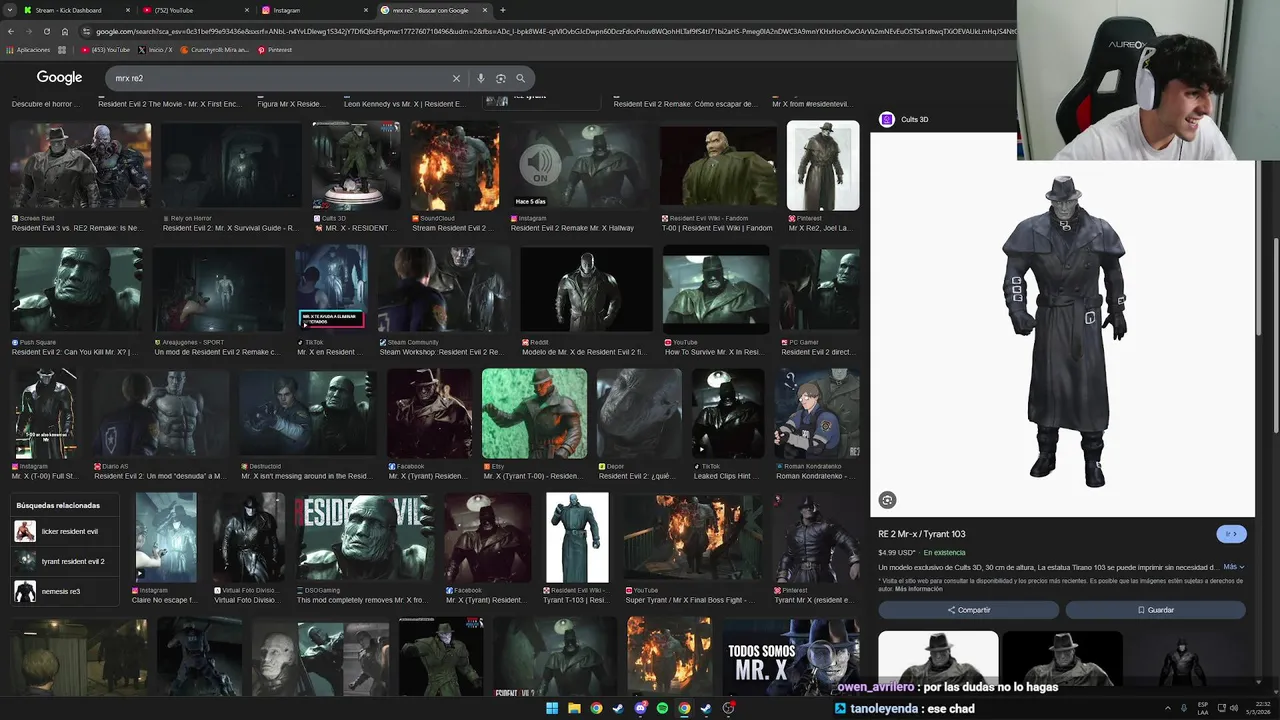Open the Super Tyrant Final Boss Fight thumbnail
The height and width of the screenshot is (720, 1280).
[x=693, y=537]
